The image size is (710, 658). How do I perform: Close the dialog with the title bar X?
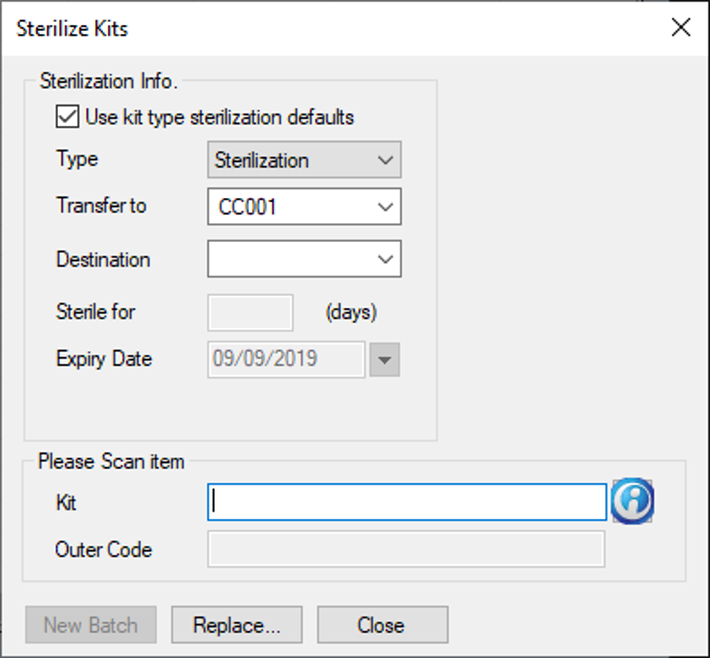pos(681,28)
